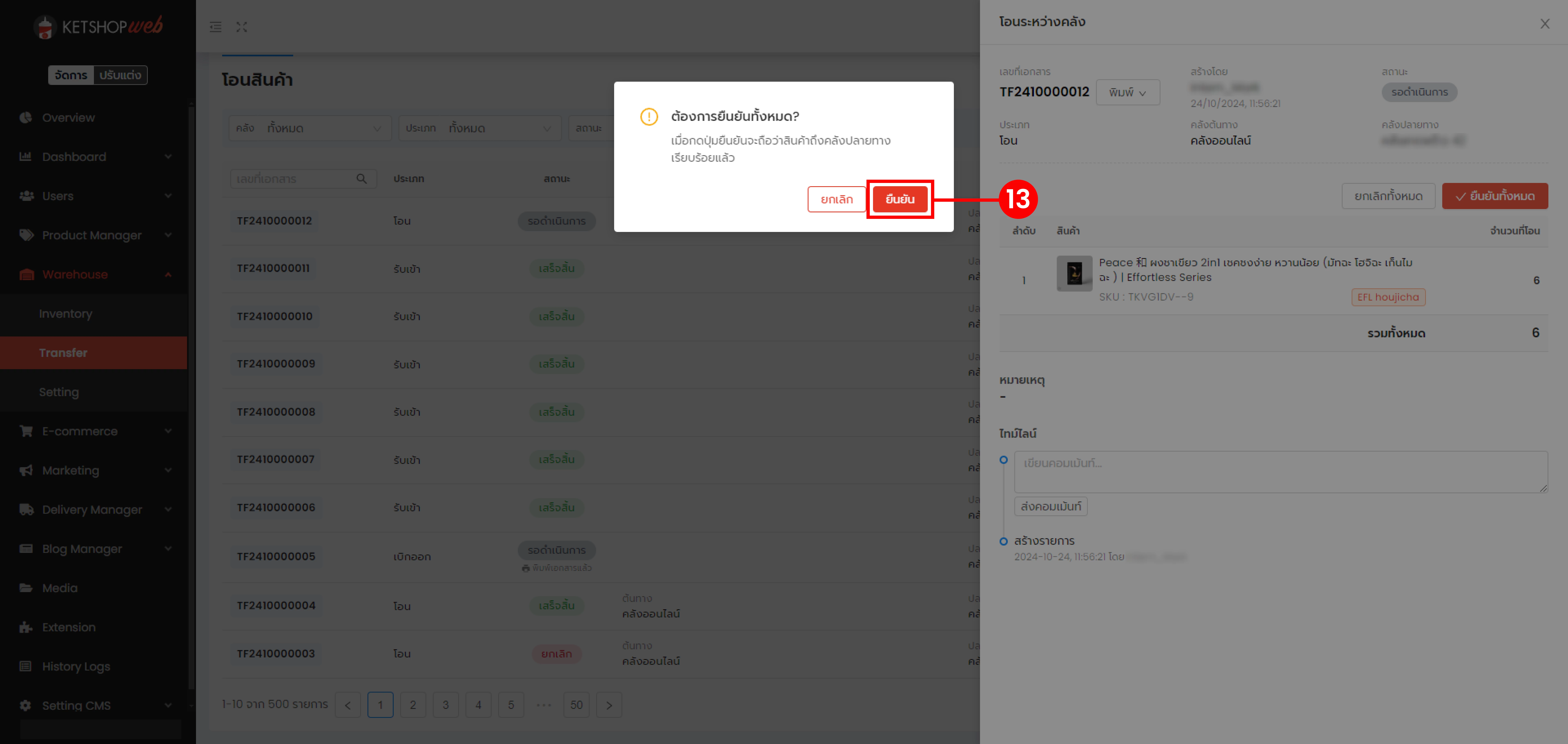Image resolution: width=1568 pixels, height=744 pixels.
Task: Click the Overview pie chart icon
Action: click(26, 118)
